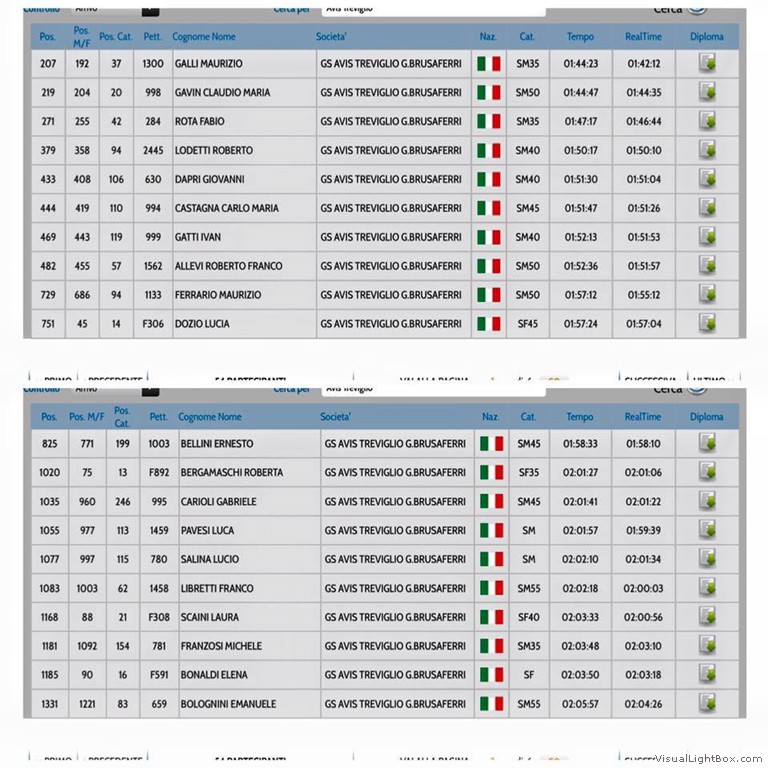Download diploma for Salina Lucio

707,559
